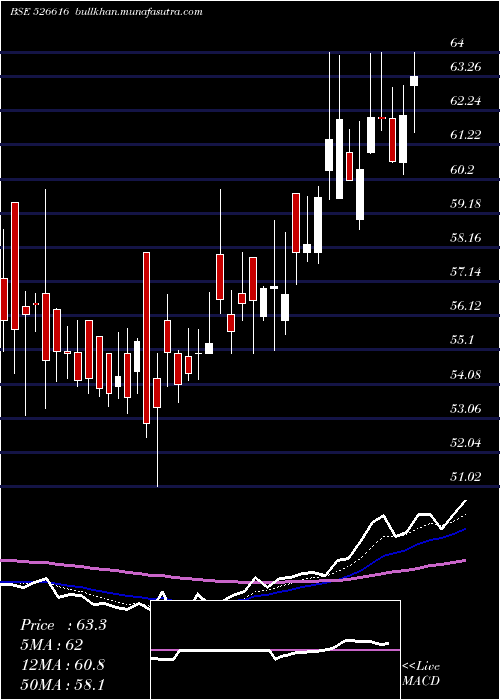
Task: Click the 56.12 price axis label
Action: pos(466,306)
